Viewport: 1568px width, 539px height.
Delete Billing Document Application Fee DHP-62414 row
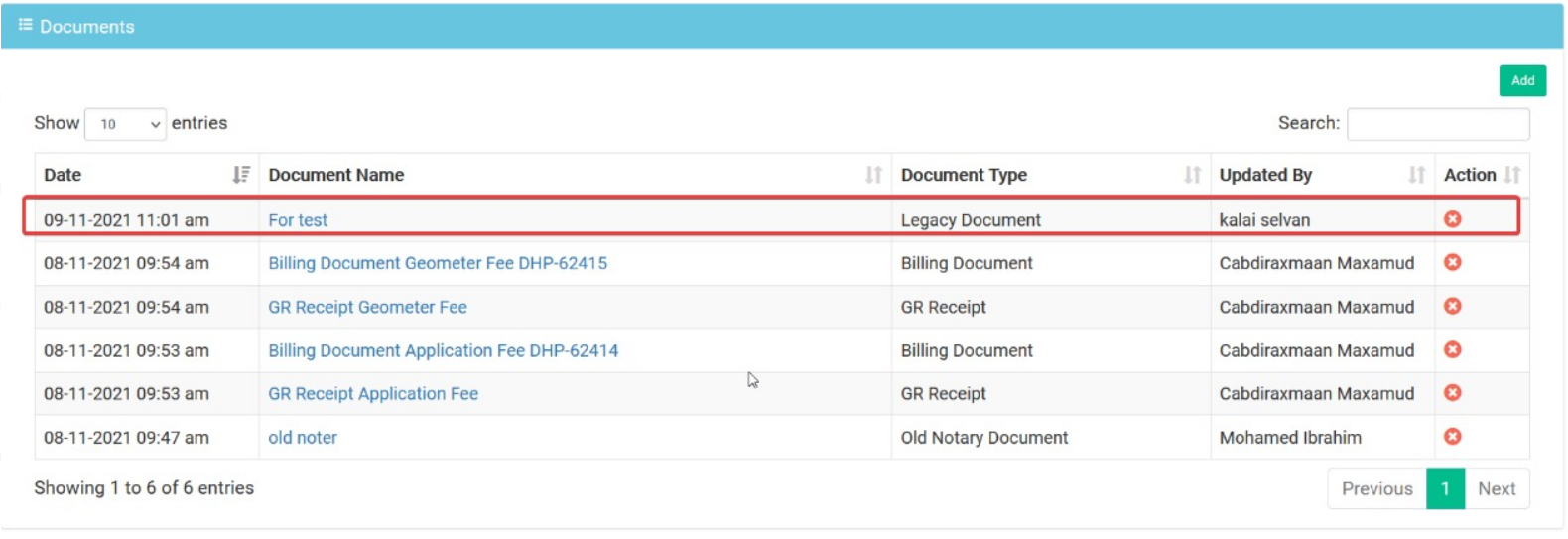click(1452, 349)
